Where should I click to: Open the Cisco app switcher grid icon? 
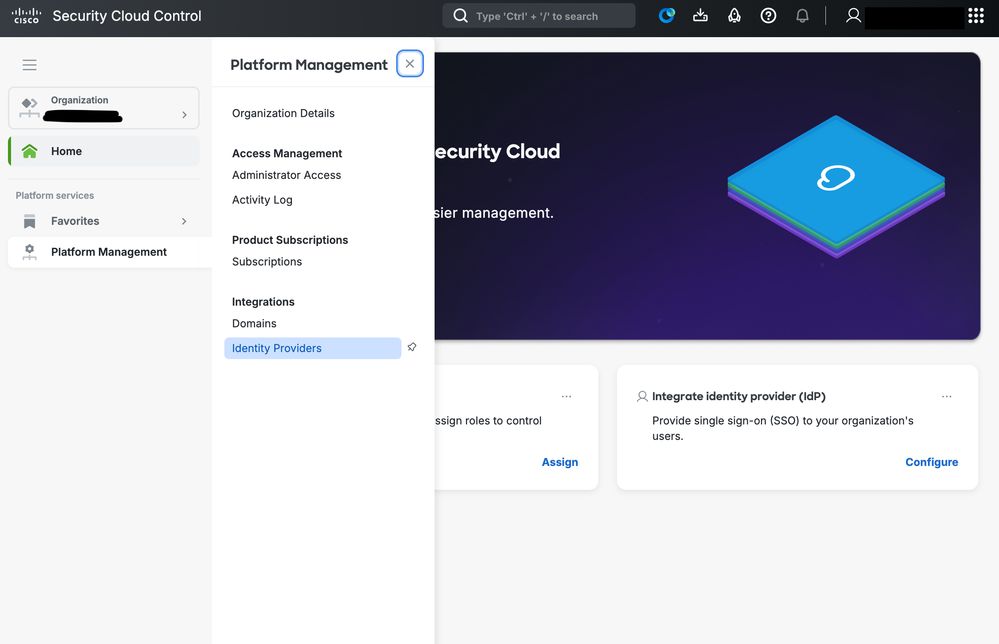point(976,16)
